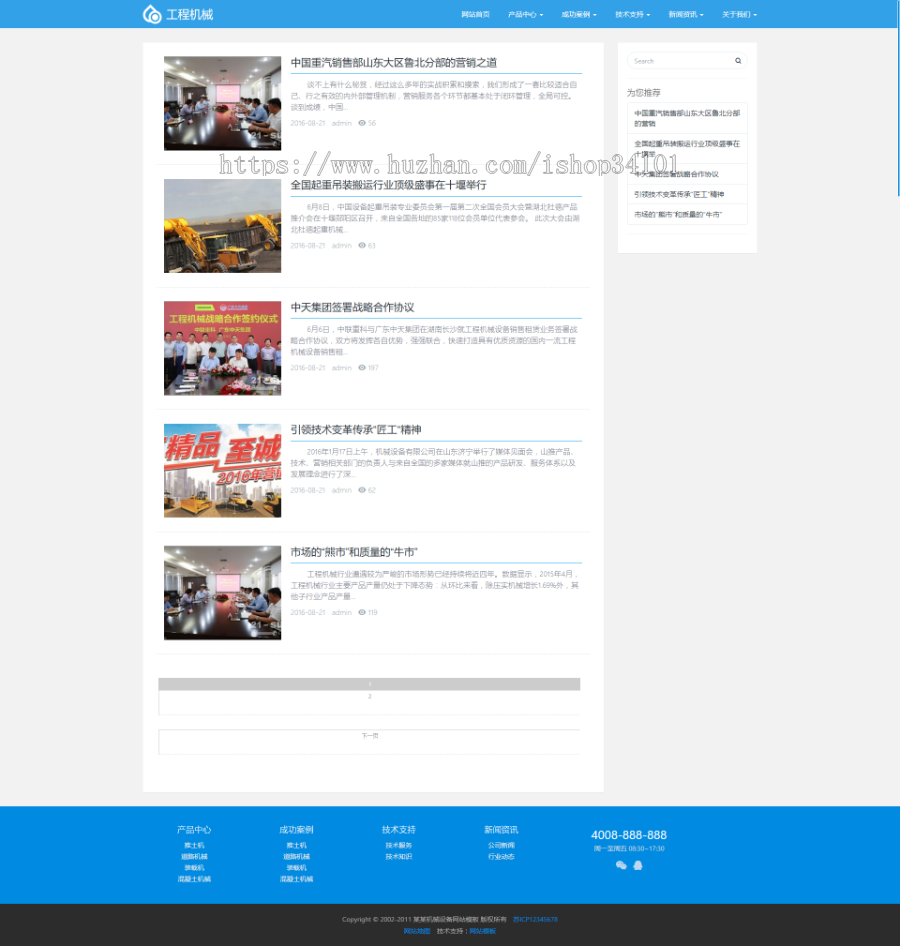Open article 市场的"熊市"和质量的"牛市"

[x=354, y=552]
